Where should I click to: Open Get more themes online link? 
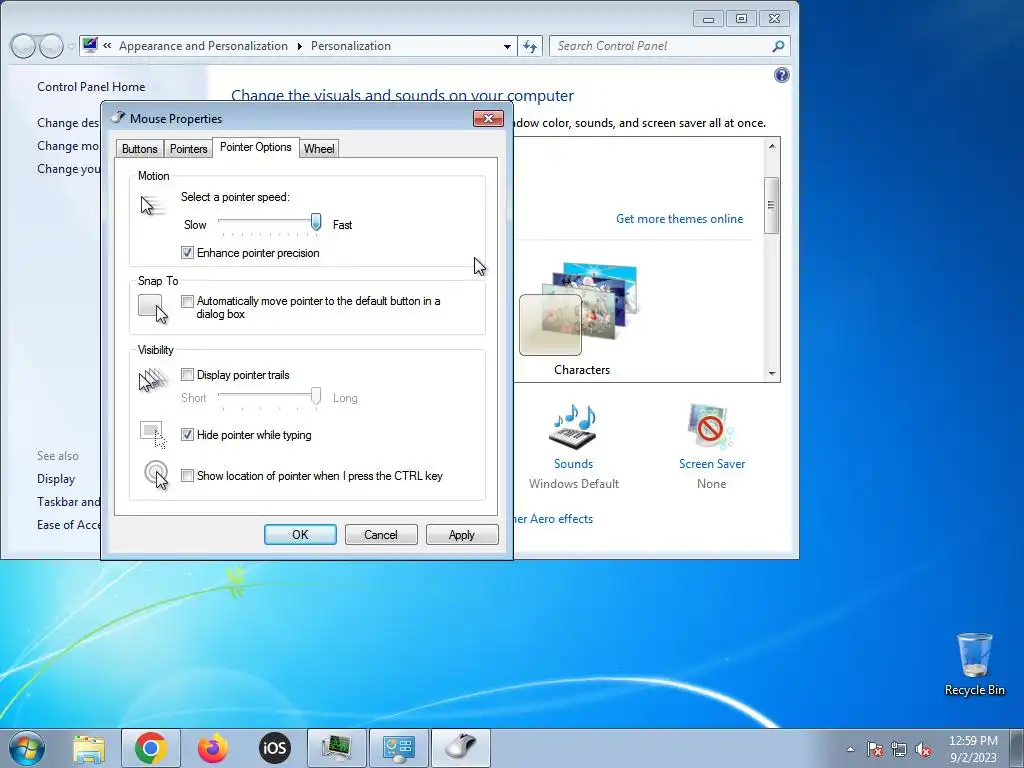click(x=679, y=219)
